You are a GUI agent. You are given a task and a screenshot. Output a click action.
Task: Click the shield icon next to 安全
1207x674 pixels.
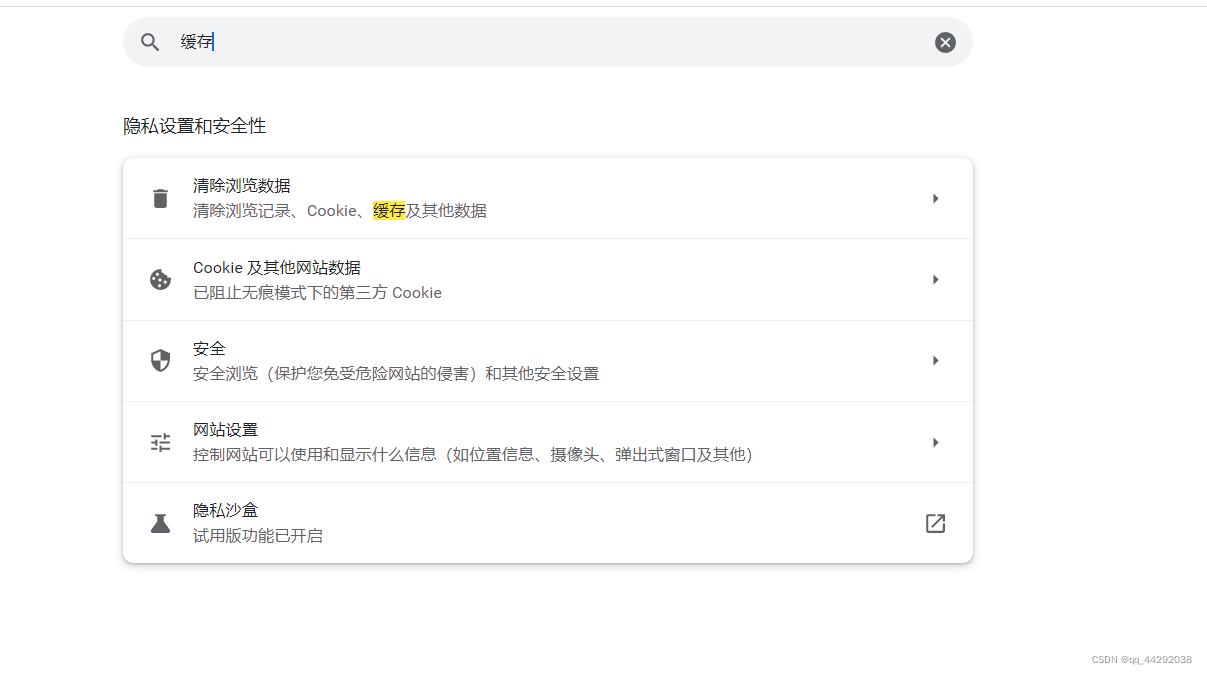point(160,361)
